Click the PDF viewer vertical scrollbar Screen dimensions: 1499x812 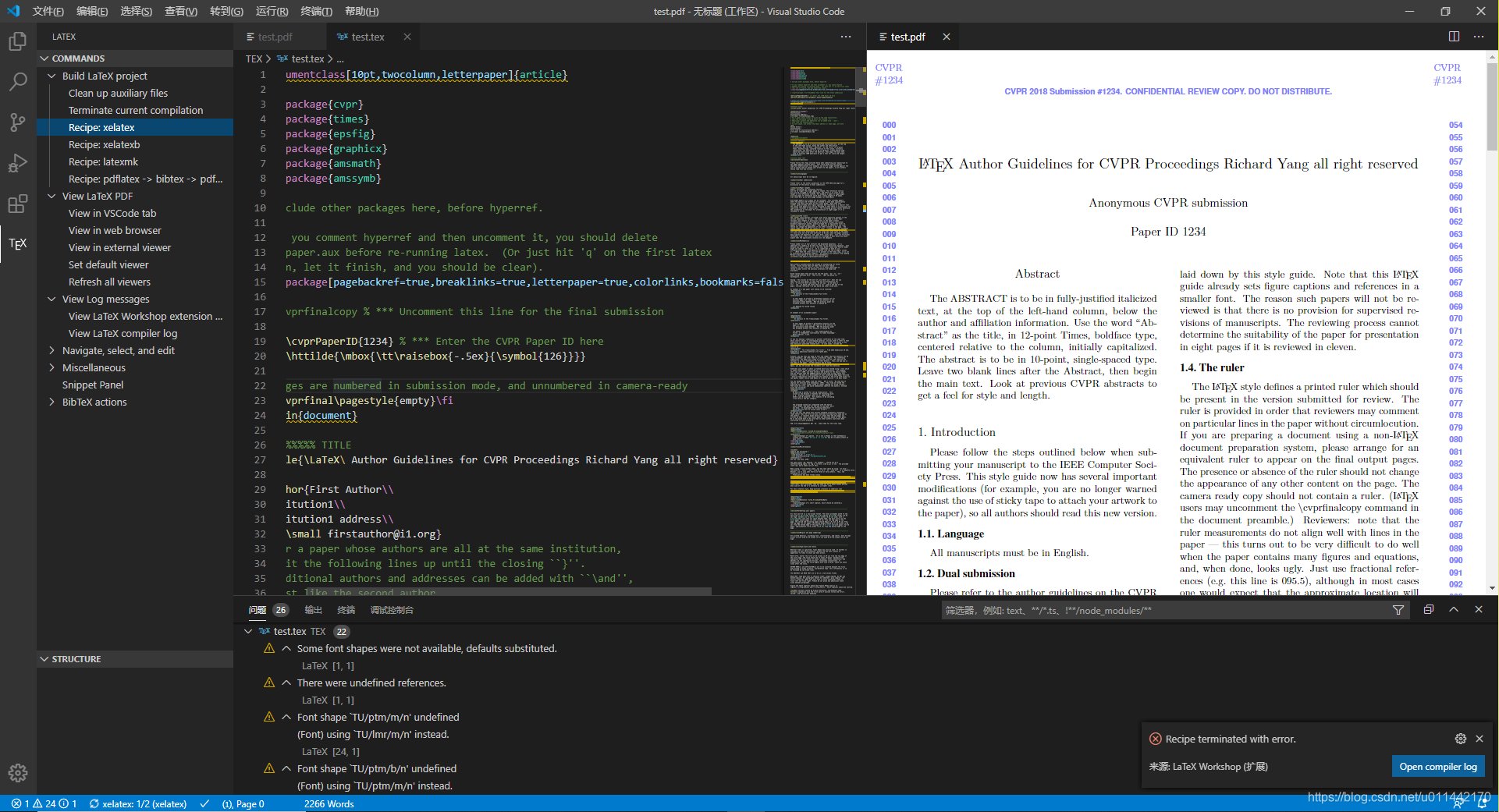tap(1492, 106)
